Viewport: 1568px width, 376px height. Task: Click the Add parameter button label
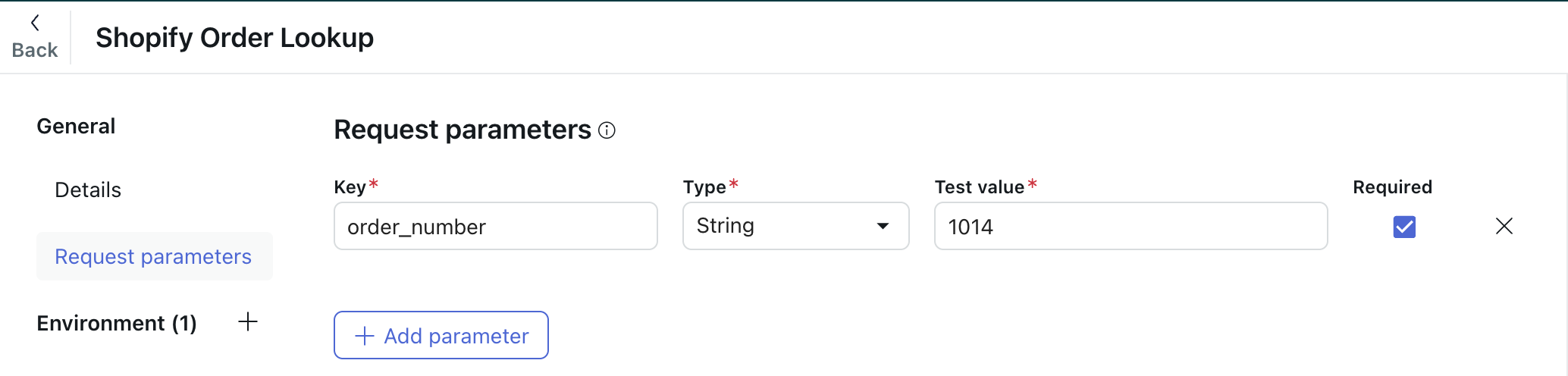pos(456,336)
